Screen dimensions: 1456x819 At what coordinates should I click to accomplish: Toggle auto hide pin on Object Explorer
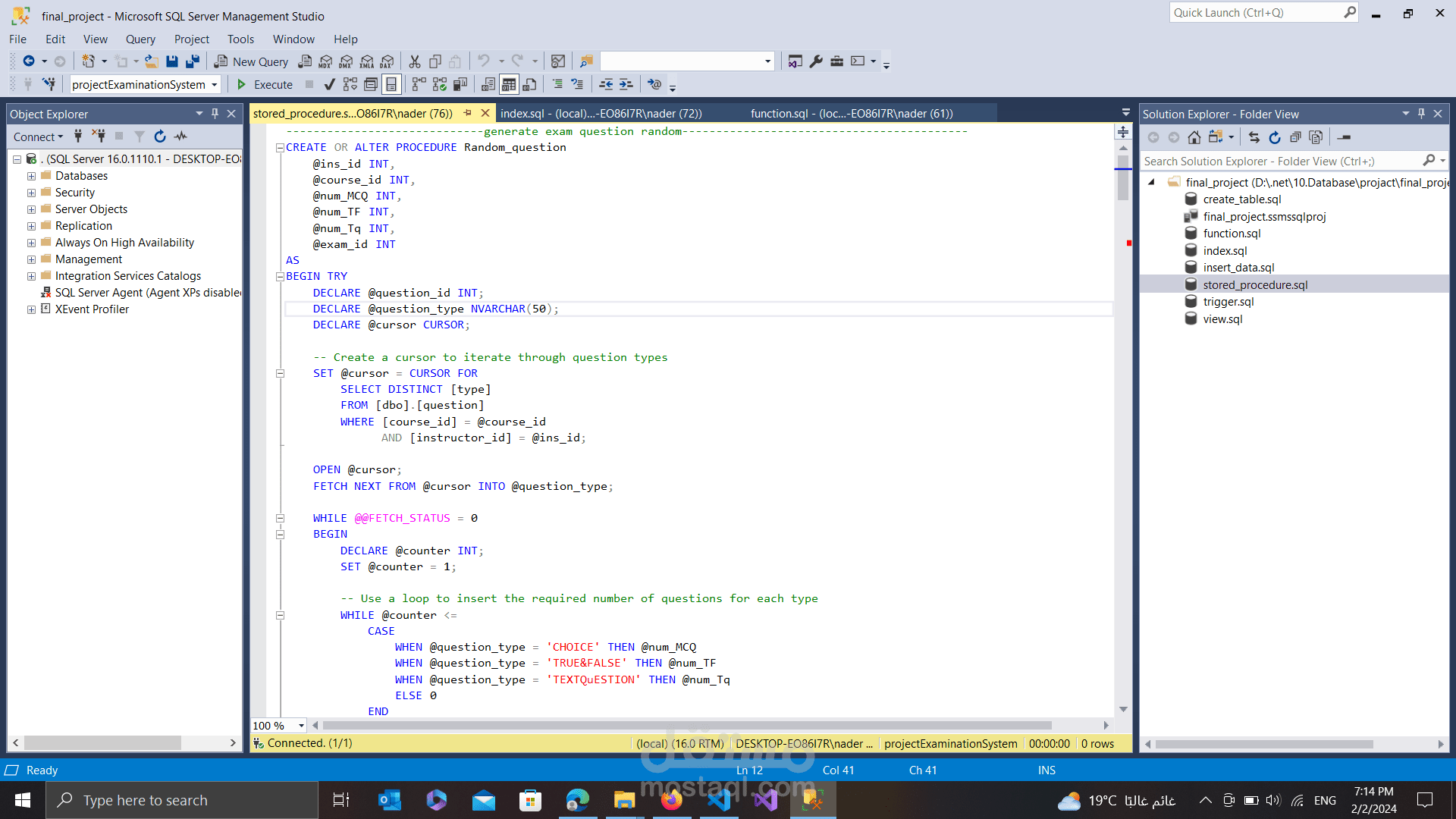pyautogui.click(x=215, y=114)
